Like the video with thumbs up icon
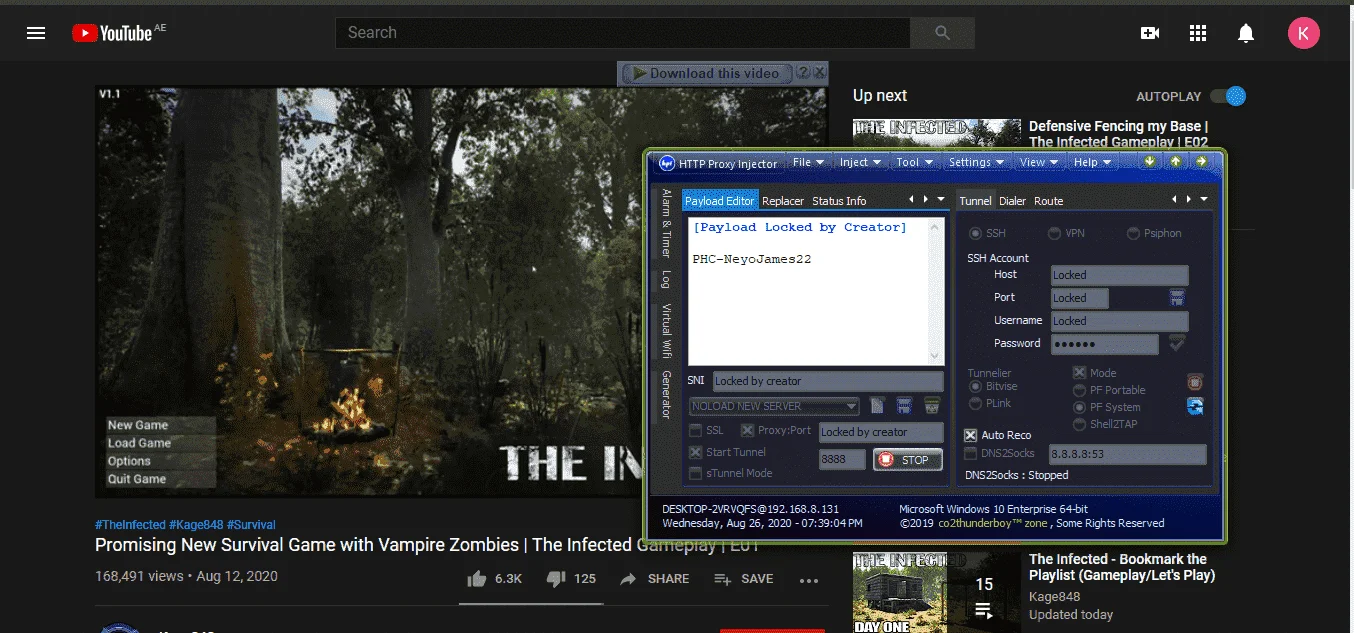 click(x=477, y=578)
